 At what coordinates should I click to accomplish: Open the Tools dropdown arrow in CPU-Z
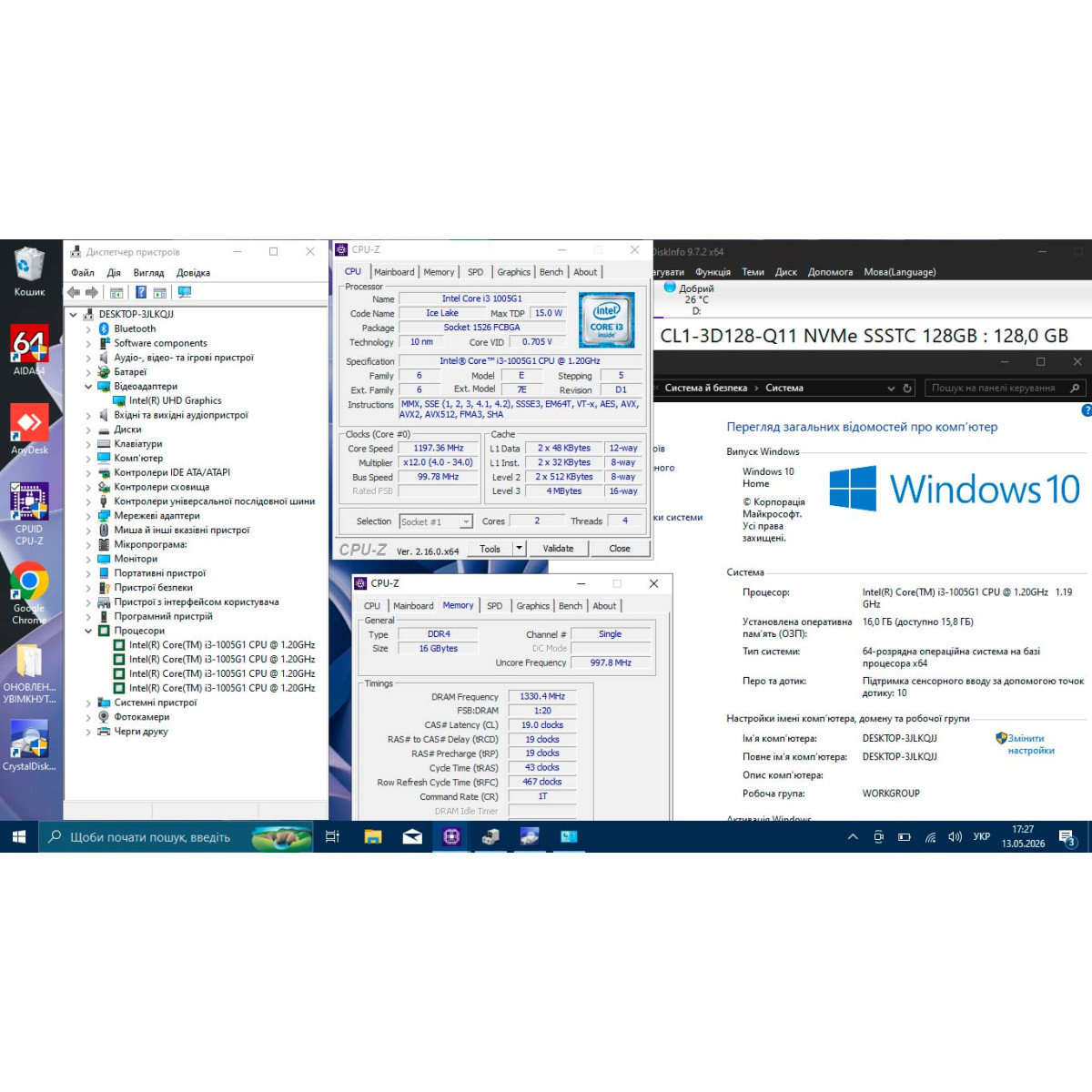click(519, 548)
